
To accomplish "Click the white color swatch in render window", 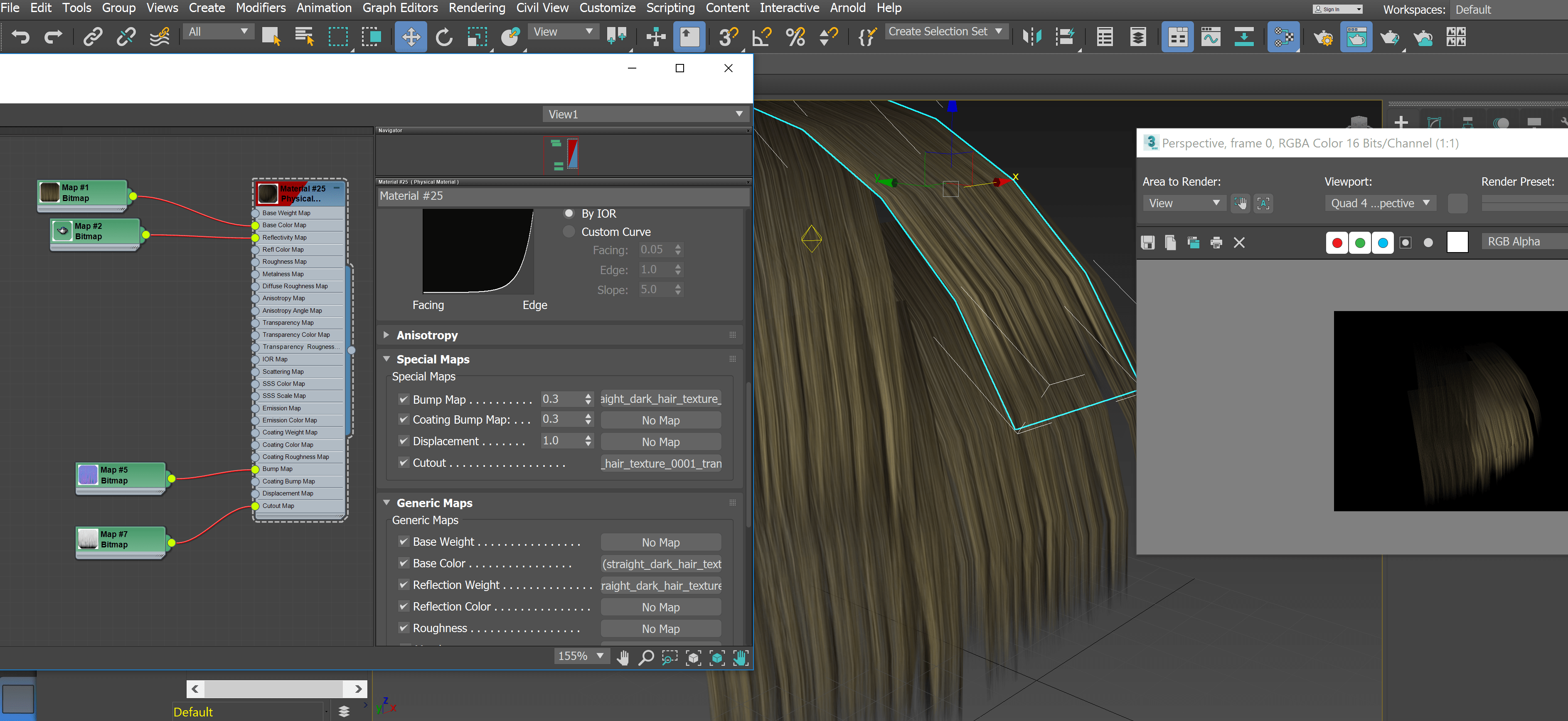I will [1457, 242].
